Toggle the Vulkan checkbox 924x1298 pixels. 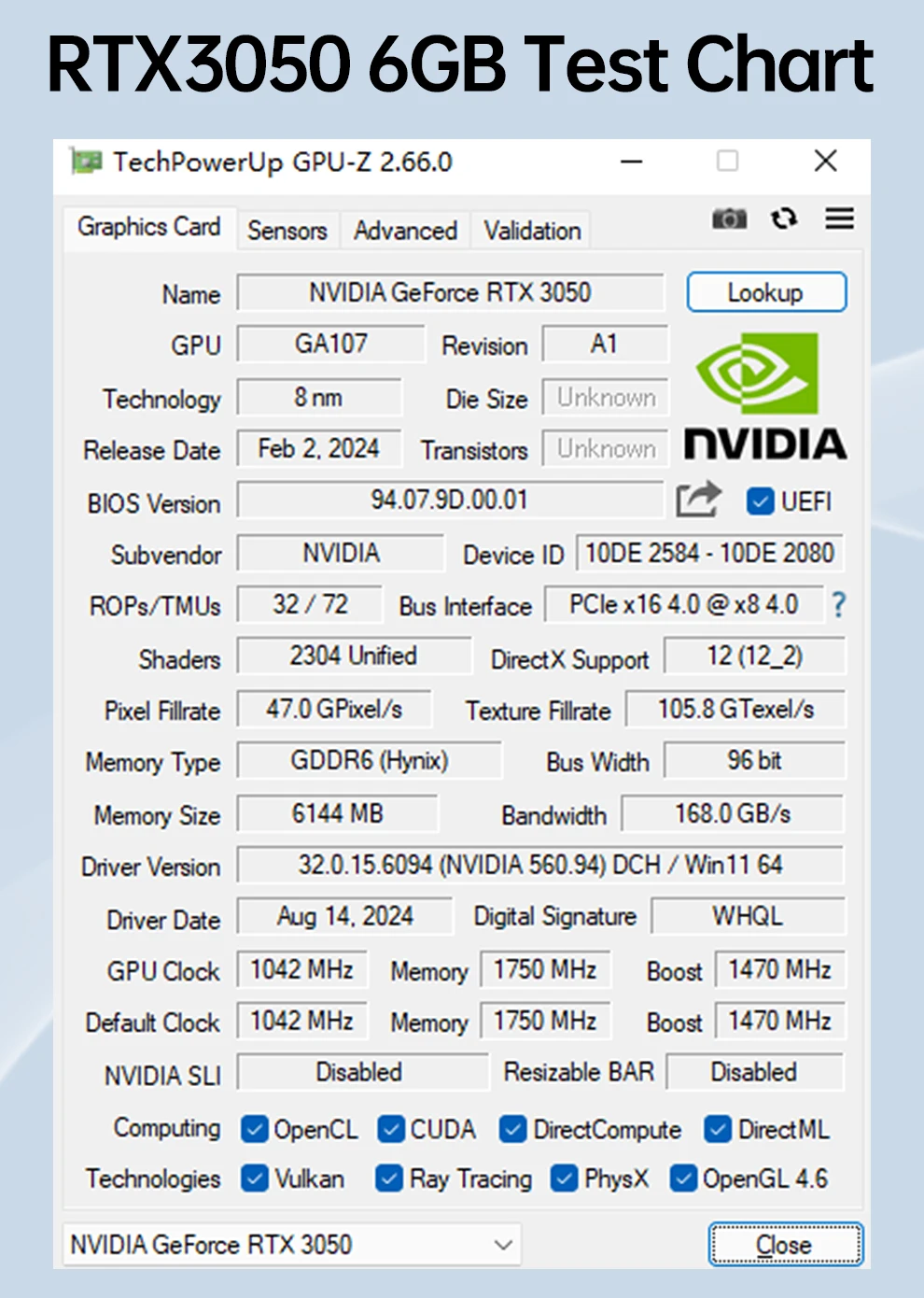coord(254,1178)
